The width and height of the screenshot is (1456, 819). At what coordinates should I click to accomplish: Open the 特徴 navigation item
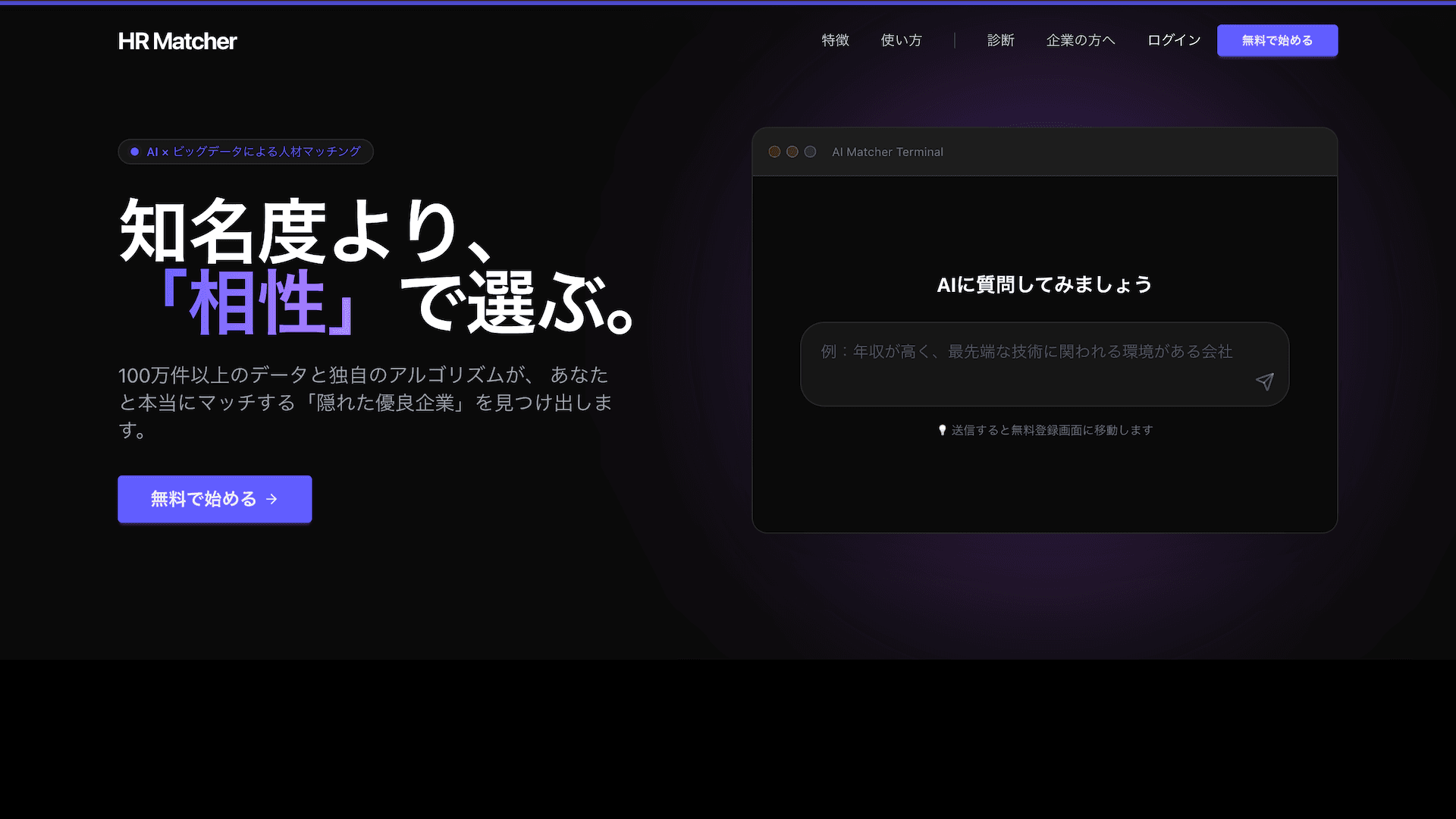[835, 40]
